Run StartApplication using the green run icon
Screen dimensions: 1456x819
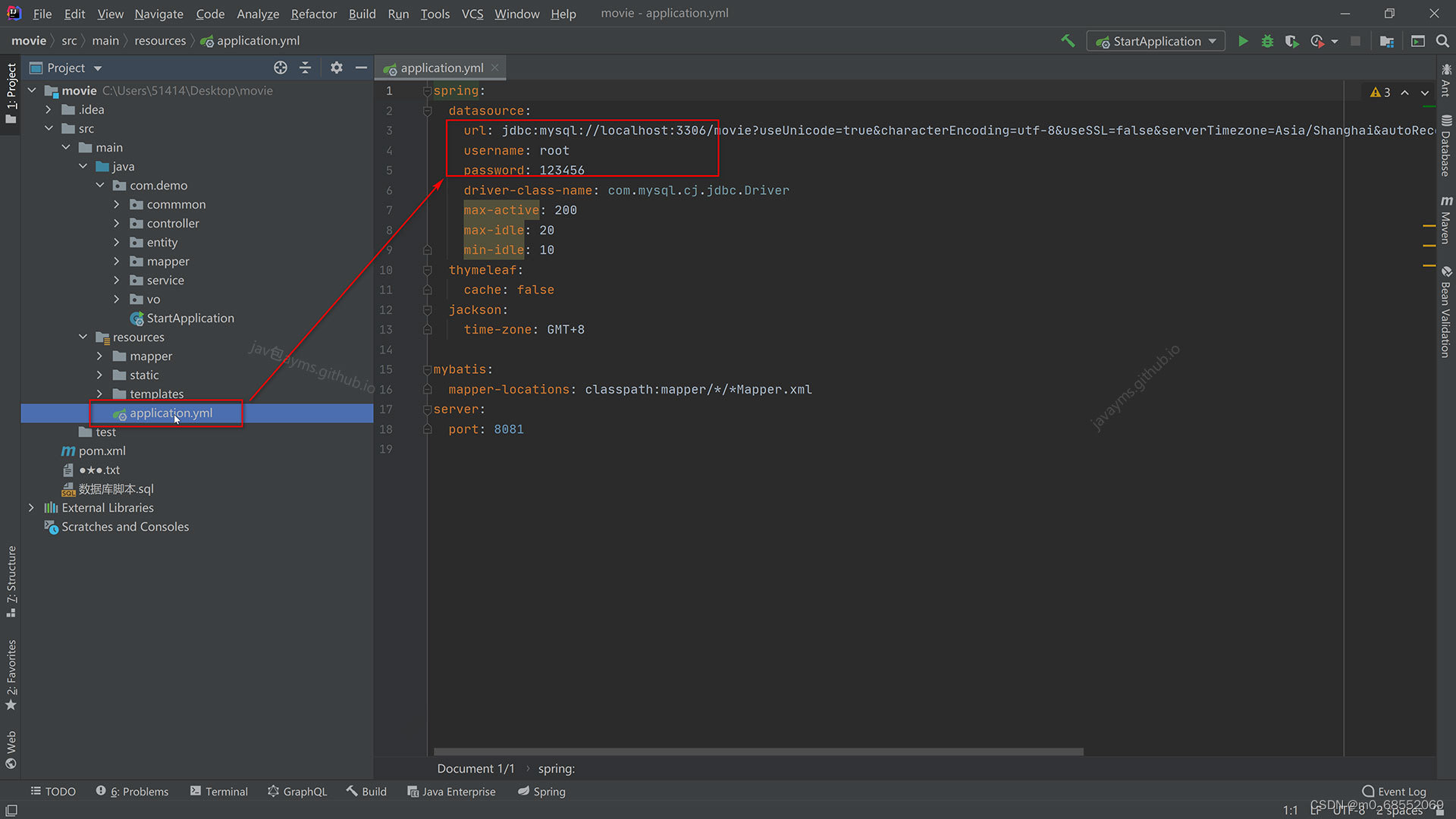(x=1243, y=41)
